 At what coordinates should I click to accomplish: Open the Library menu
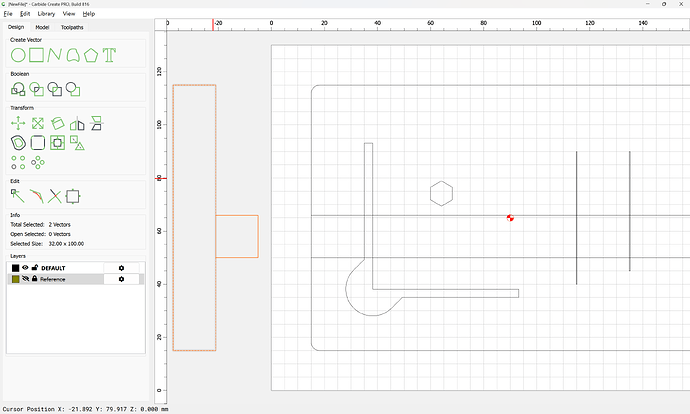click(46, 14)
